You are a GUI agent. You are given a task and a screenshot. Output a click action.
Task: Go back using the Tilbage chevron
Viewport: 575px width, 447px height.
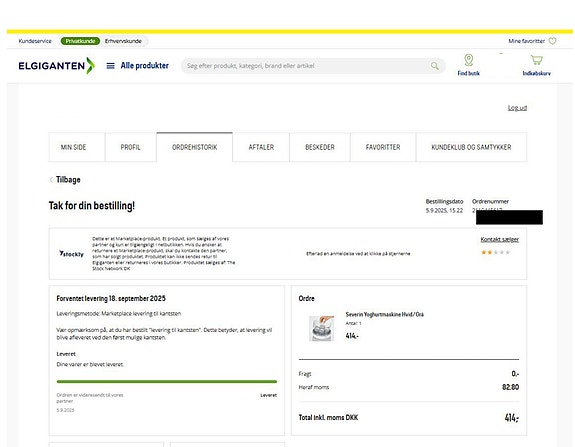(51, 180)
